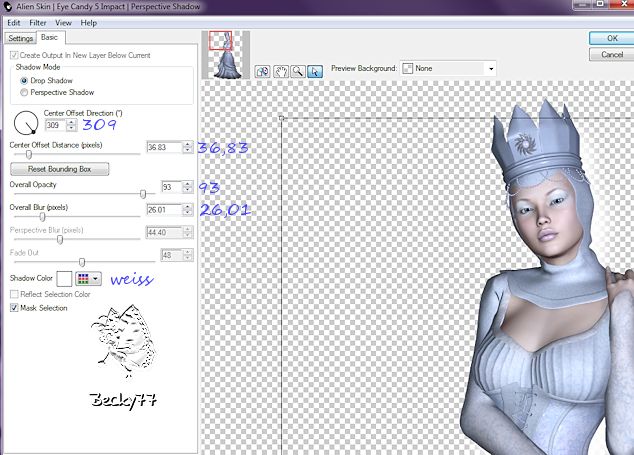Click the bounding box corner handle in preview
The height and width of the screenshot is (455, 634).
click(x=281, y=118)
